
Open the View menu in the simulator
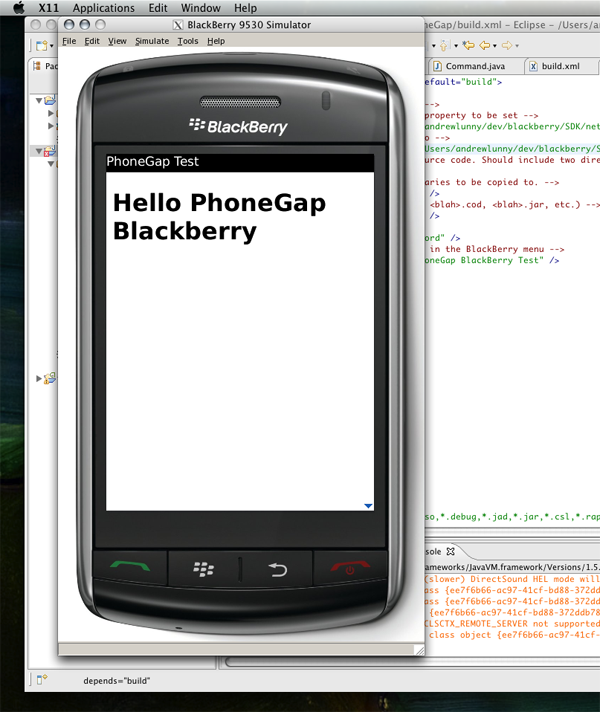coord(117,41)
